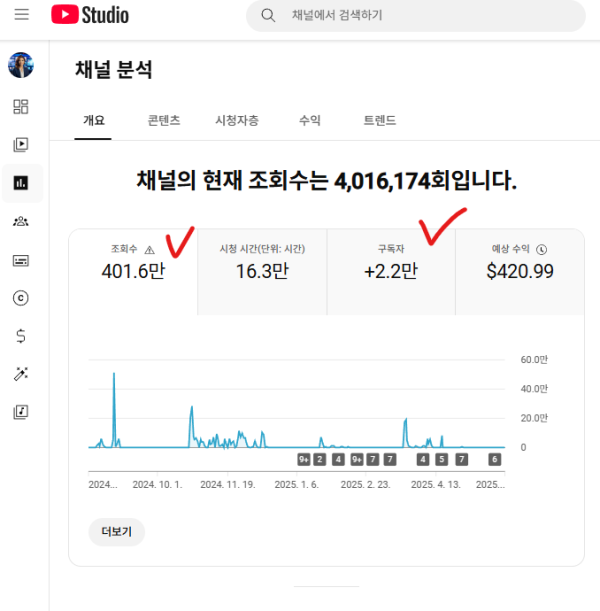Switch to the 콘텐츠 tab
The width and height of the screenshot is (600, 611).
164,120
